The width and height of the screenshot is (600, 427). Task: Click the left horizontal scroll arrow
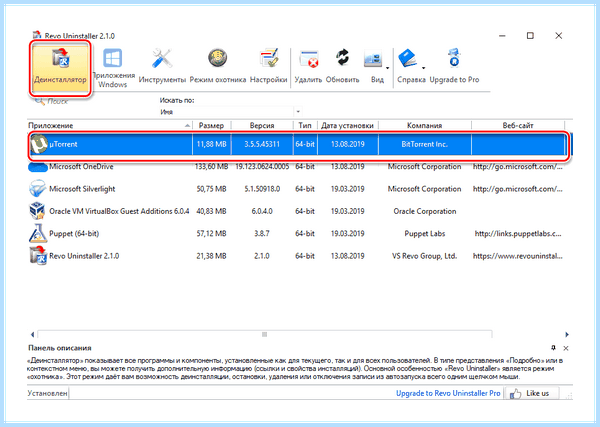[32, 335]
